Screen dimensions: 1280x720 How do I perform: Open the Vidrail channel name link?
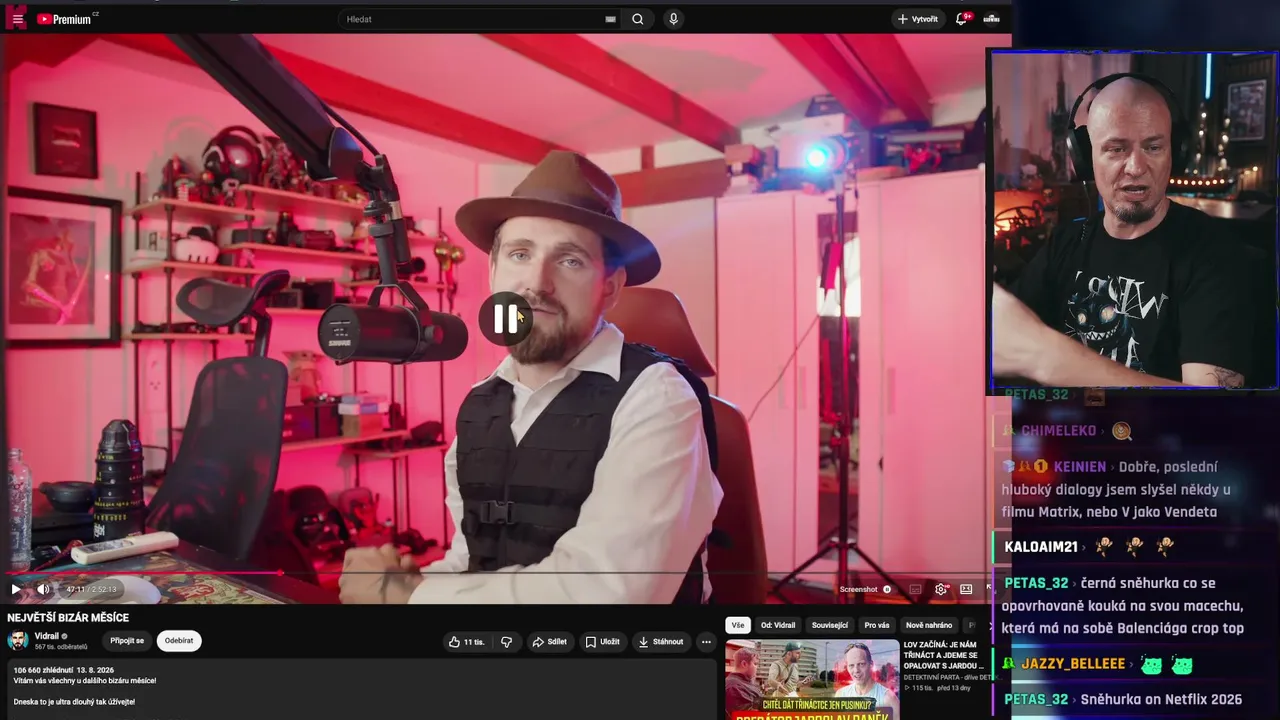pyautogui.click(x=47, y=636)
